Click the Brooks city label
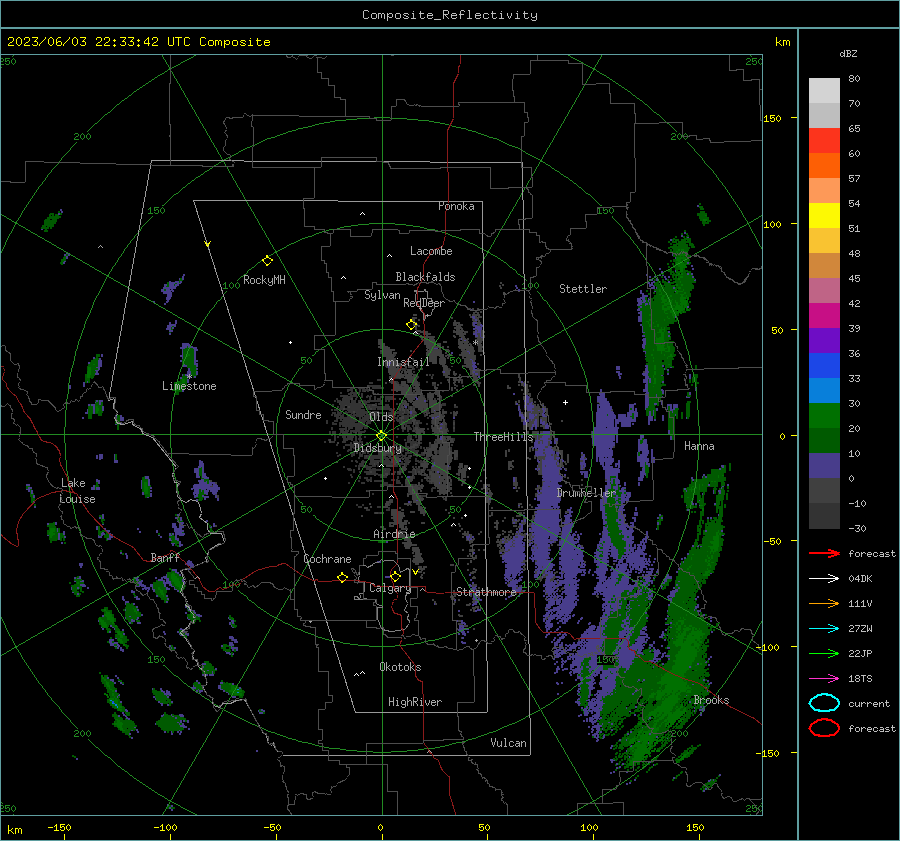This screenshot has width=900, height=841. pyautogui.click(x=711, y=700)
